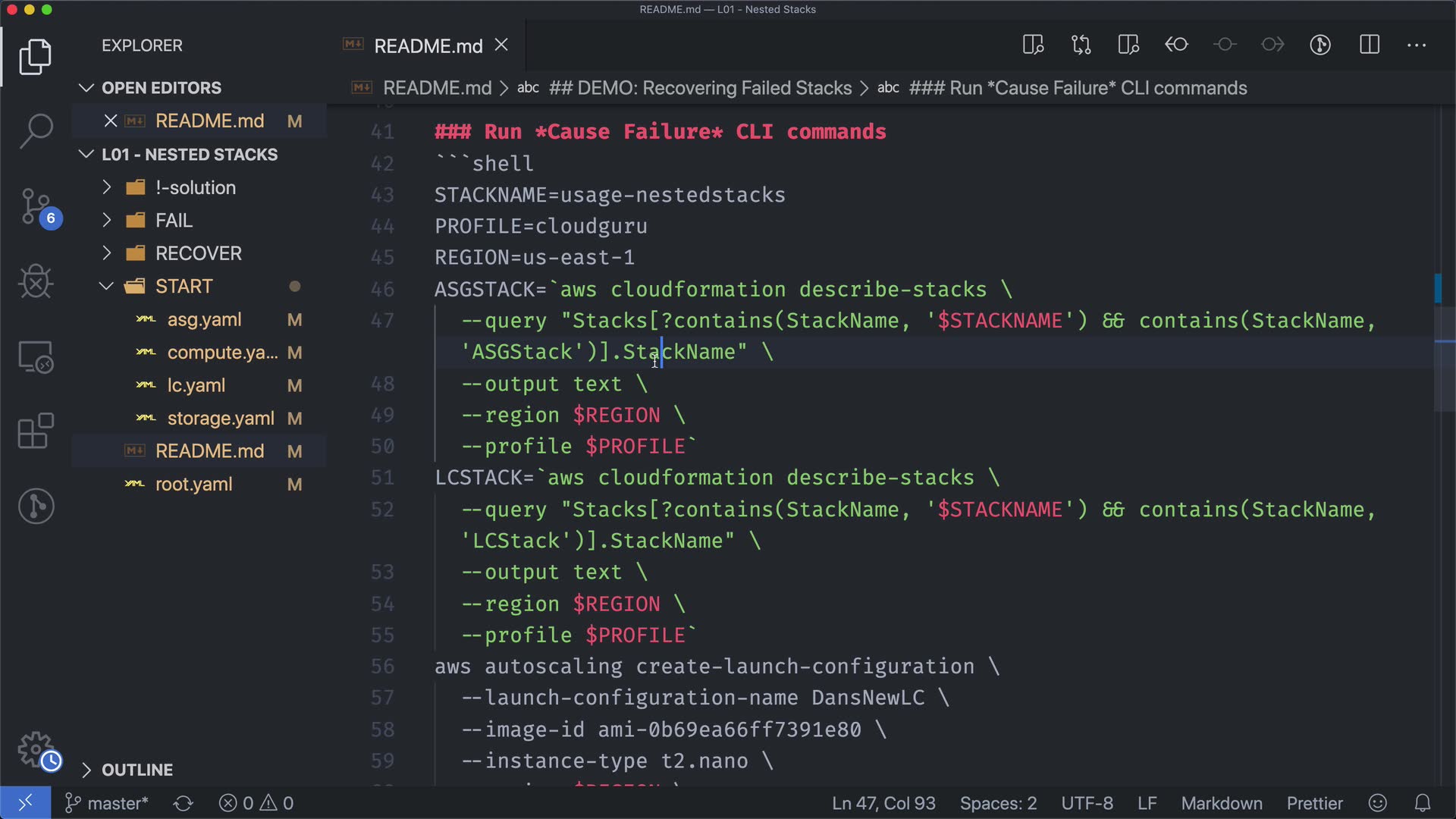Screen dimensions: 1456x819
Task: Collapse the OPEN EDITORS section
Action: point(162,88)
